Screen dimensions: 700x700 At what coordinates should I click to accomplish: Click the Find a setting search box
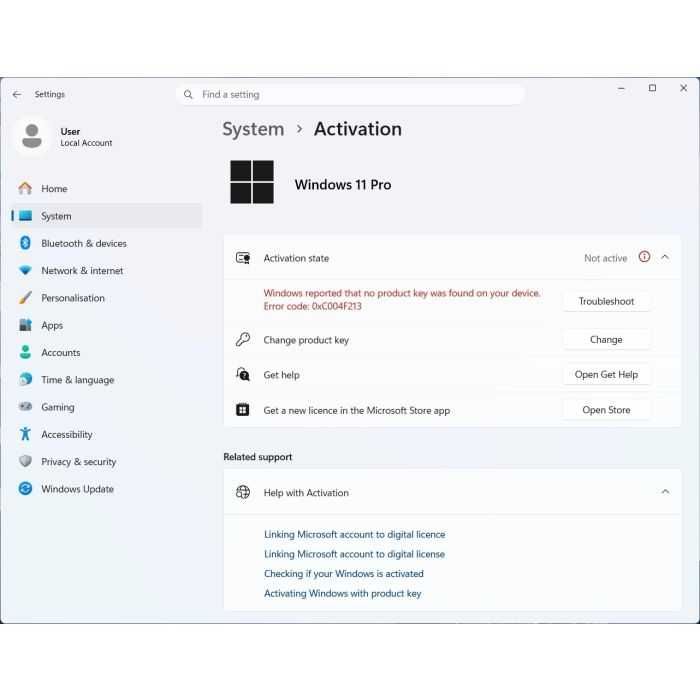[x=350, y=95]
